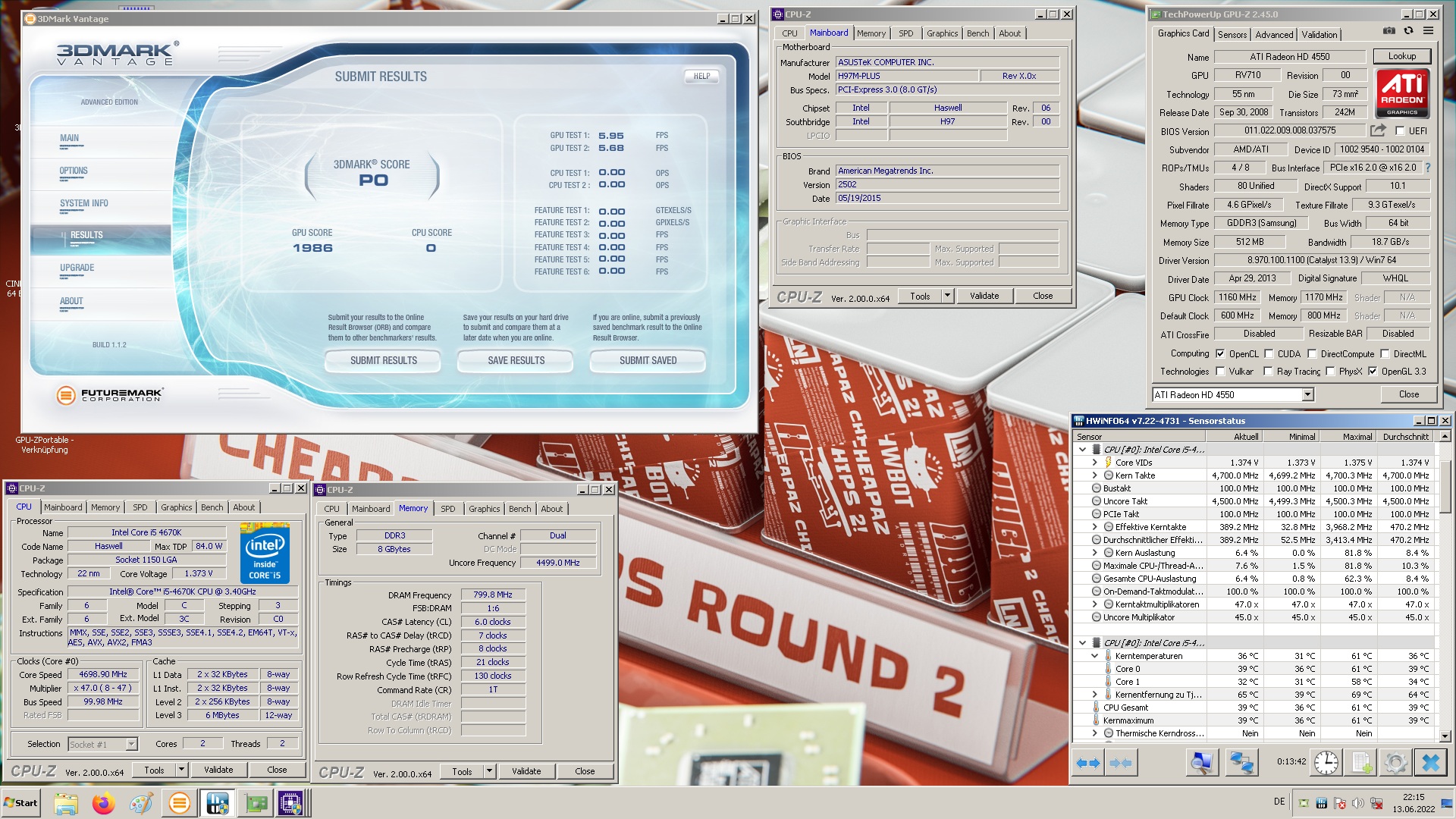Click HWiNFO log file add icon

click(x=1360, y=763)
